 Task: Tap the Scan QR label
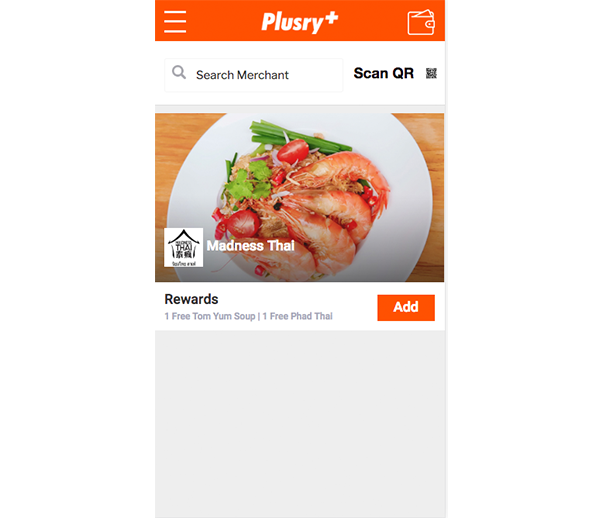(384, 73)
